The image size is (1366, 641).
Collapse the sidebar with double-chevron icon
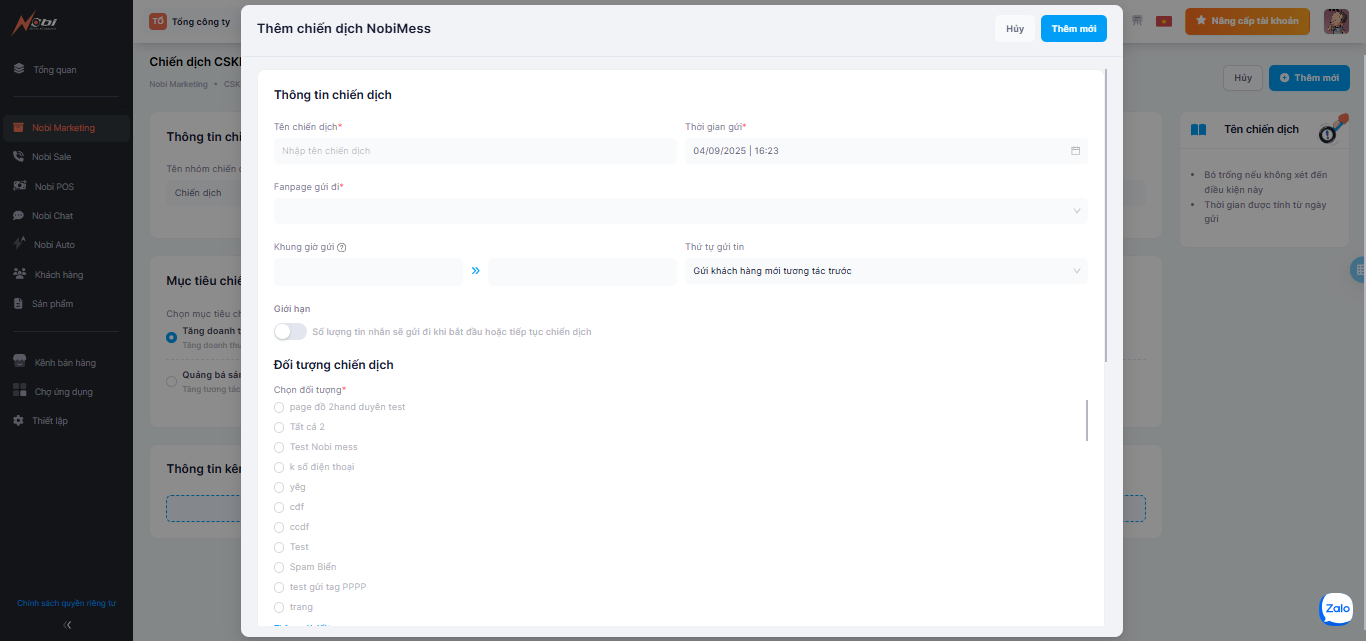(67, 625)
